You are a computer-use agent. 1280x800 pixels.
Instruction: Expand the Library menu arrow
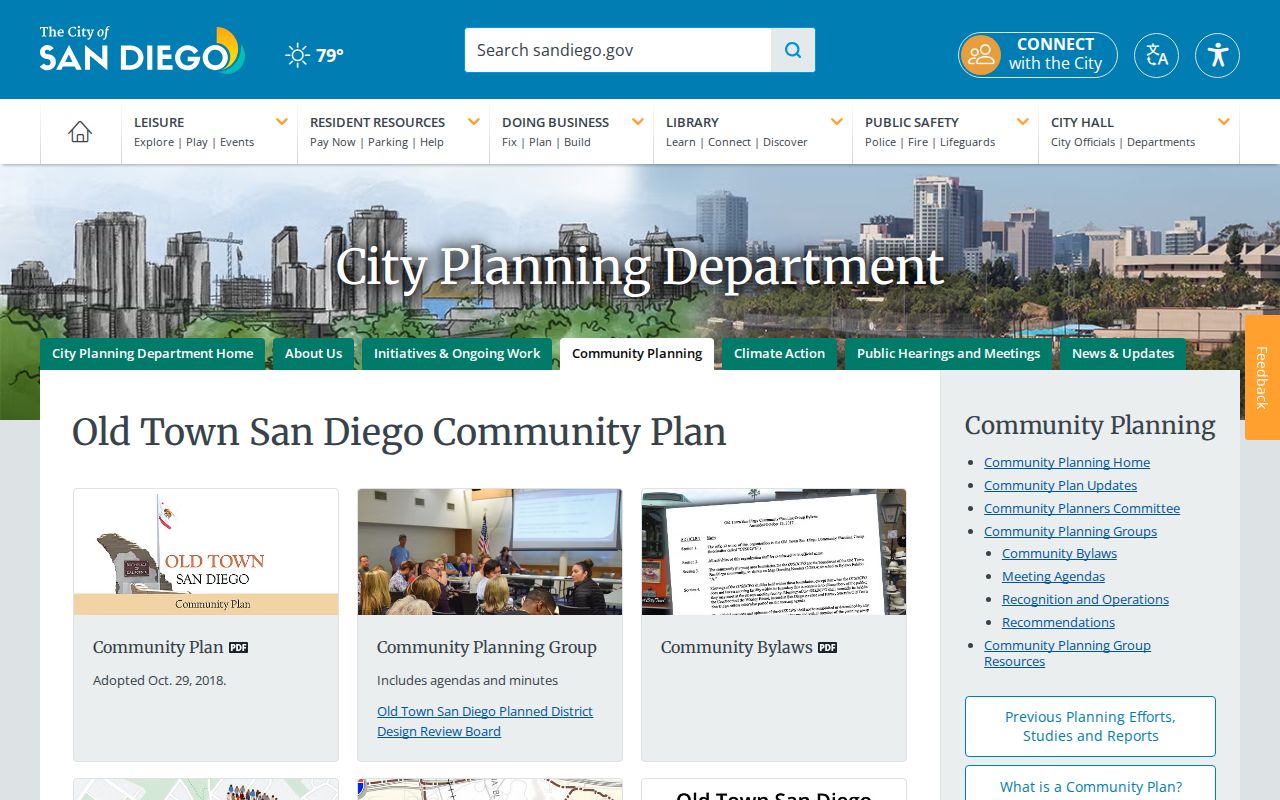[x=836, y=122]
